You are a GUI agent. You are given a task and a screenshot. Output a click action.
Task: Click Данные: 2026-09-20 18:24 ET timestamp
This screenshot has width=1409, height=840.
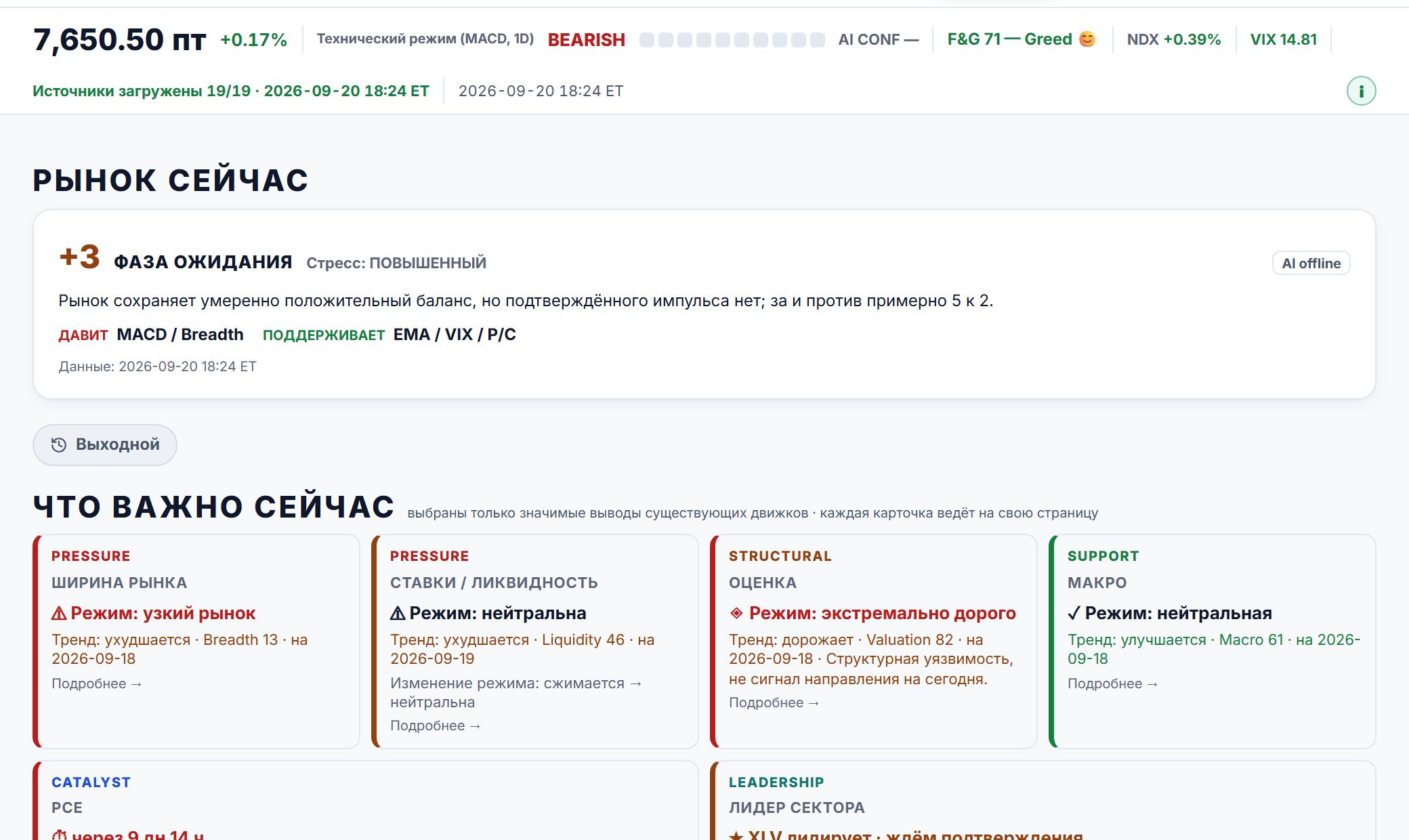coord(158,366)
